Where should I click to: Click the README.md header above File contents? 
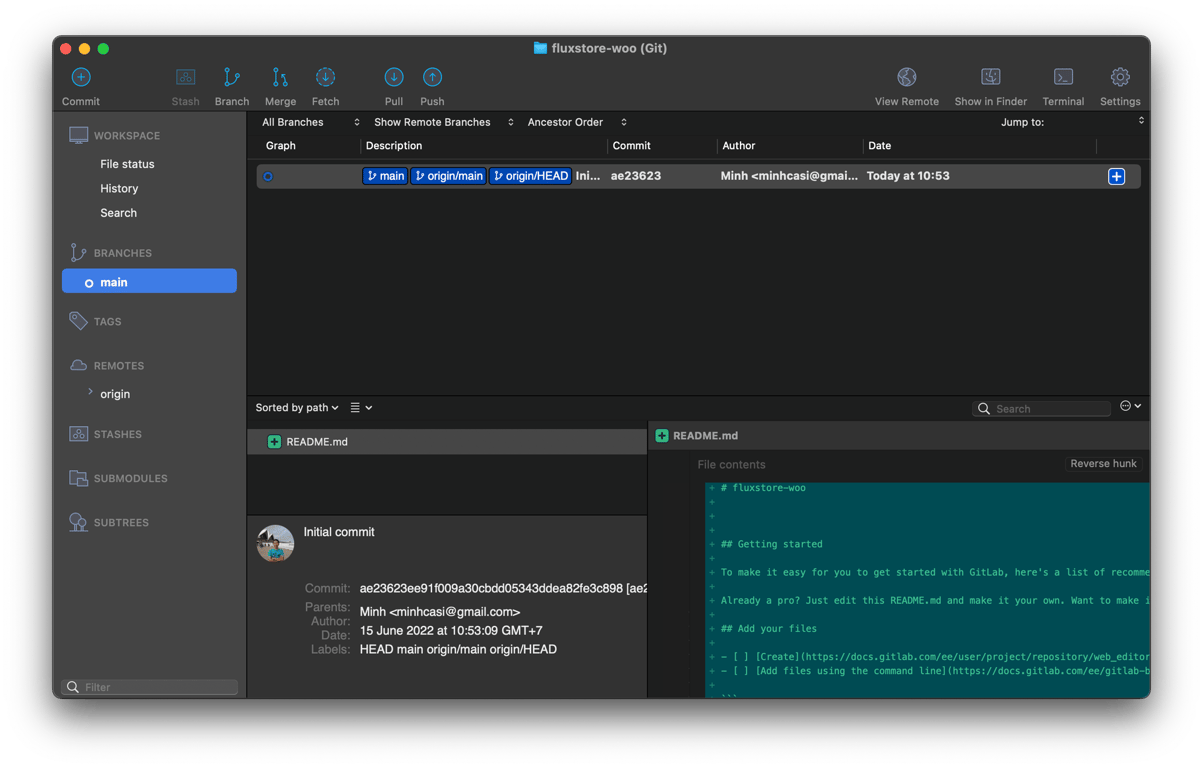706,436
